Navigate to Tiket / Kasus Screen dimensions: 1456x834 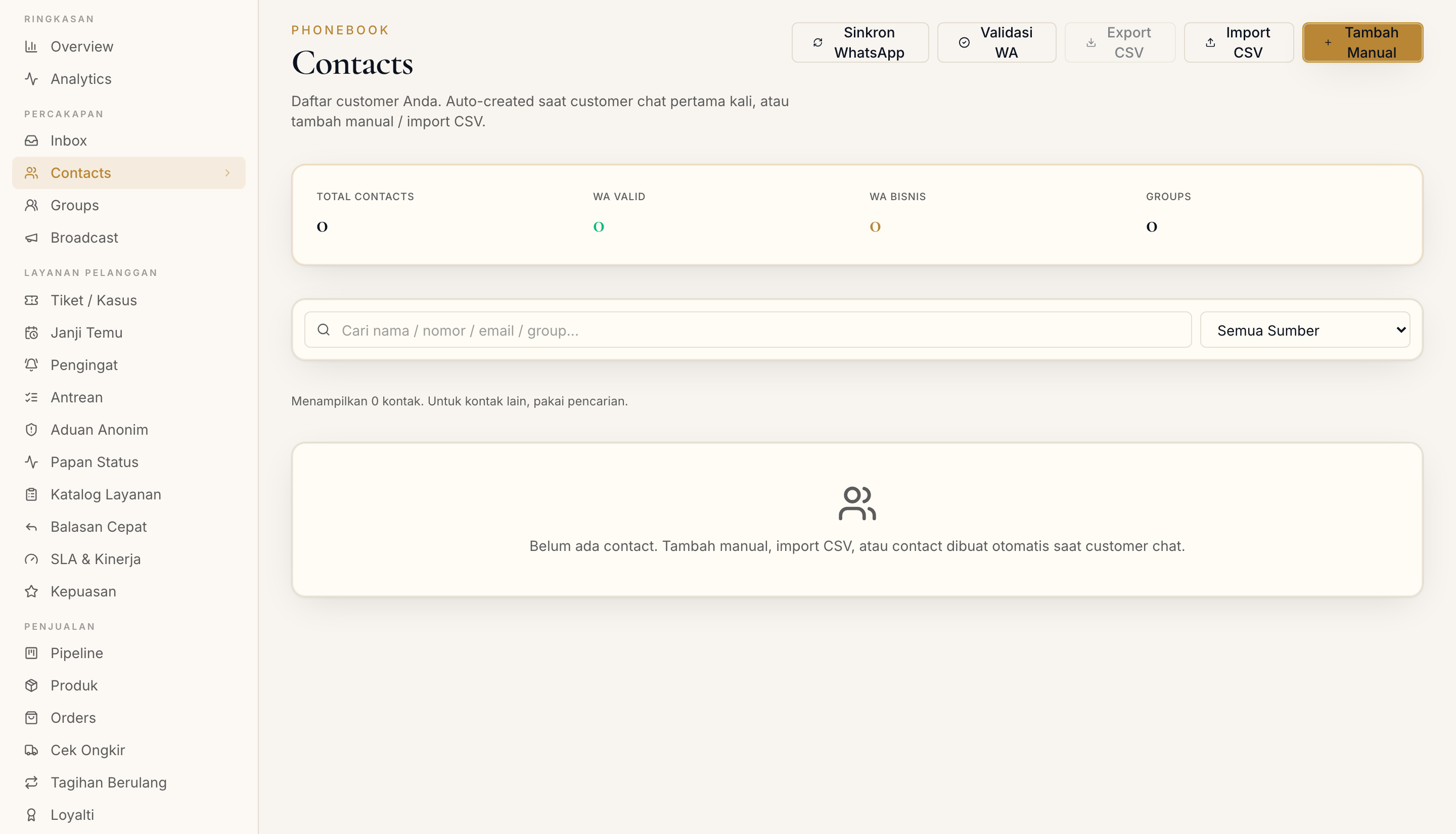(129, 300)
